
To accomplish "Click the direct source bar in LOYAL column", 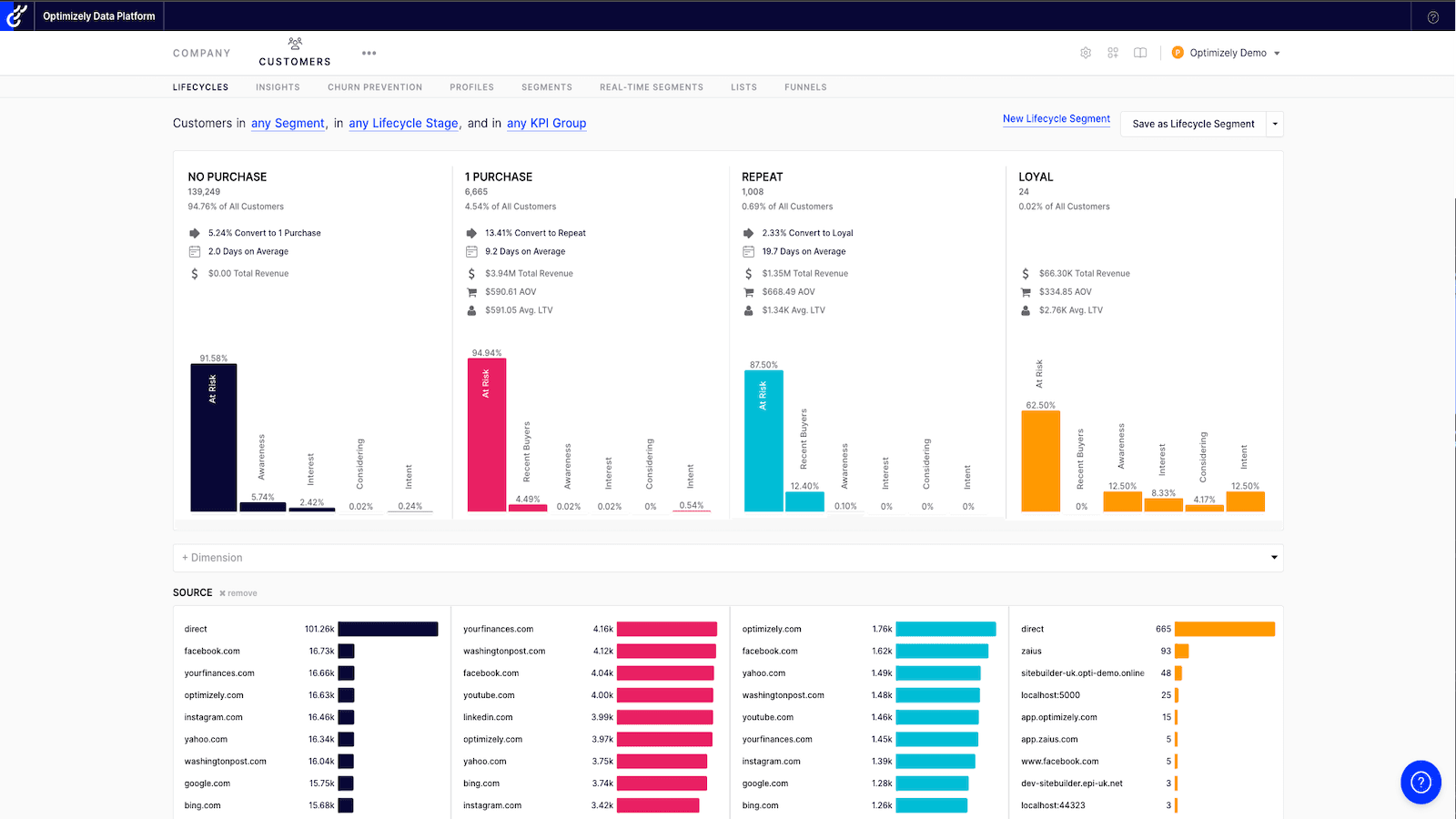I will tap(1224, 629).
